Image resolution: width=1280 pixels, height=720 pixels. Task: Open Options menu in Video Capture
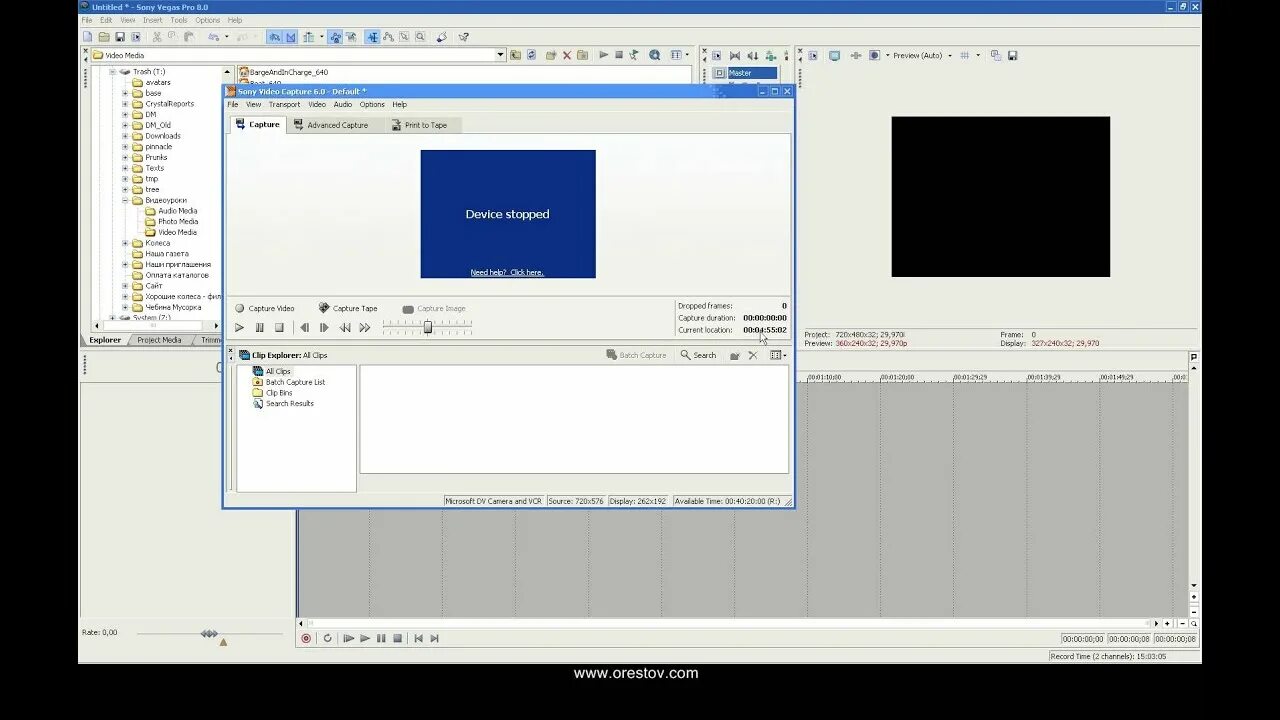coord(372,105)
